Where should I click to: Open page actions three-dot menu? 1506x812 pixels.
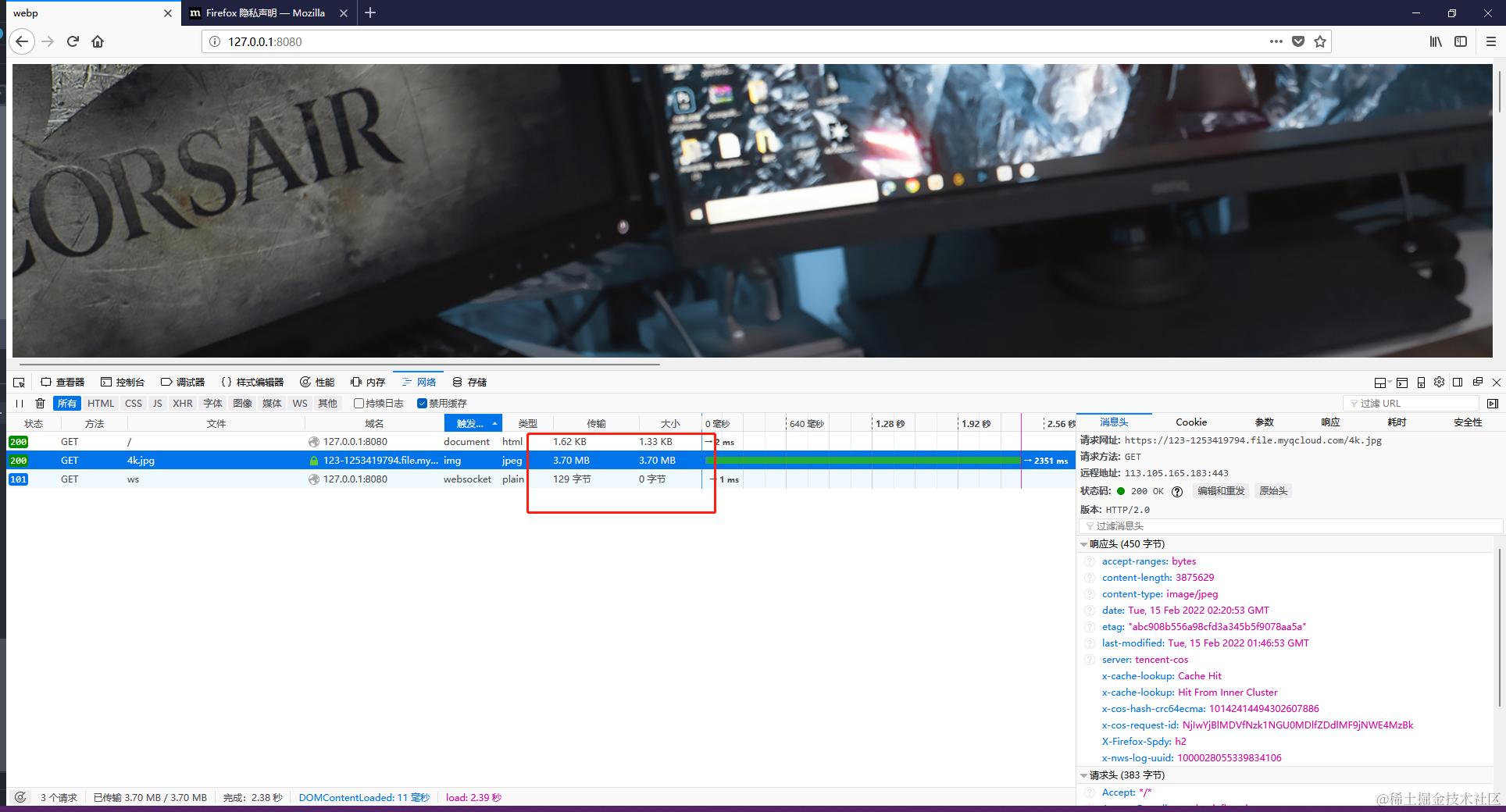pos(1276,41)
